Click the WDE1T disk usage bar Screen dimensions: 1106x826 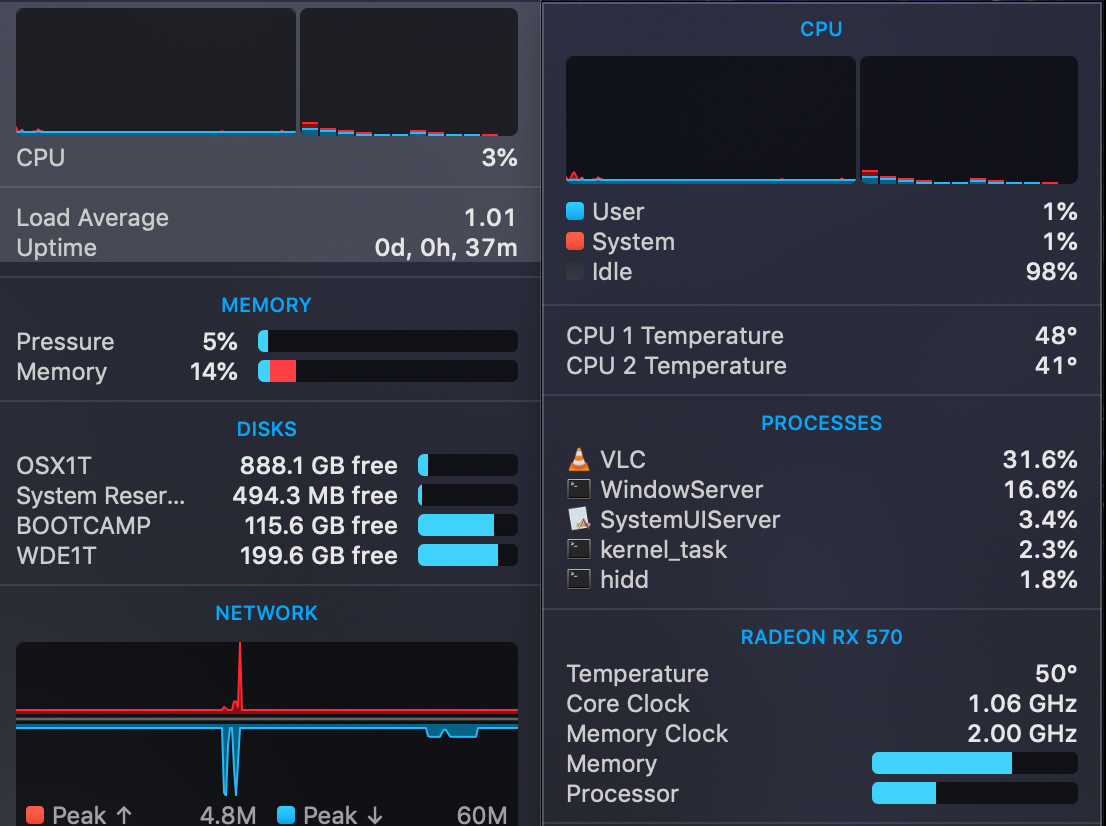click(x=467, y=556)
